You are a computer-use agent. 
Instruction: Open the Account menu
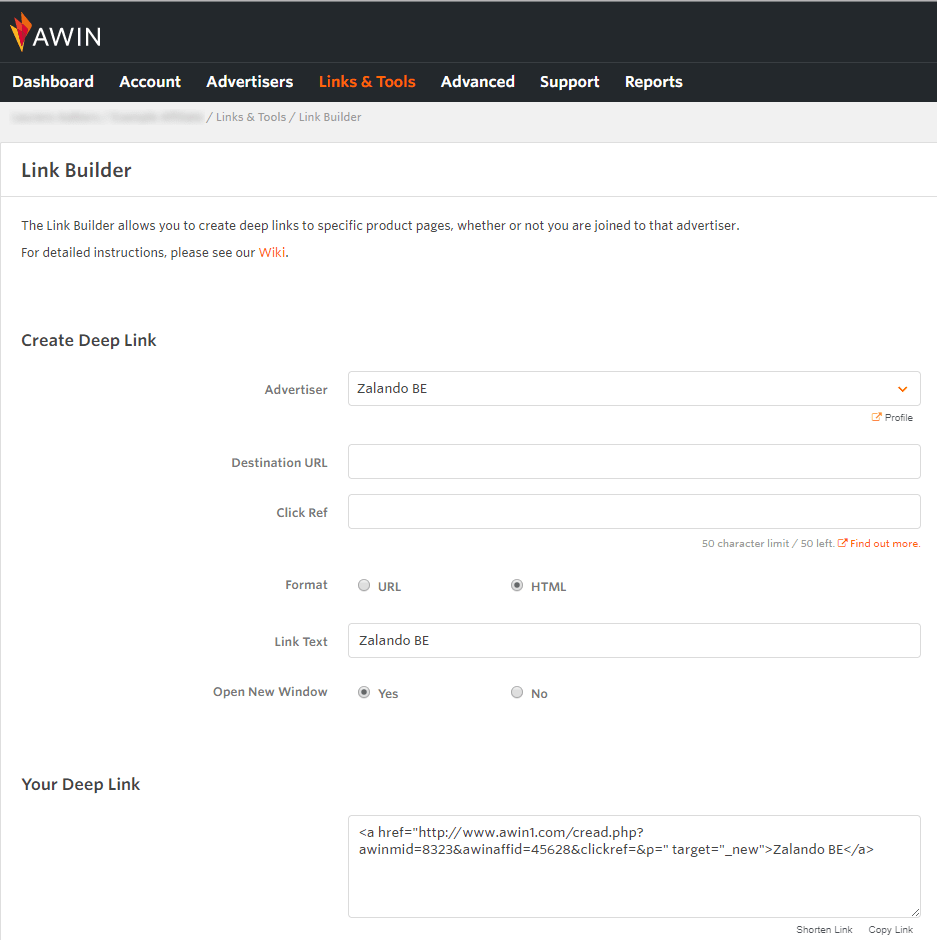point(150,82)
